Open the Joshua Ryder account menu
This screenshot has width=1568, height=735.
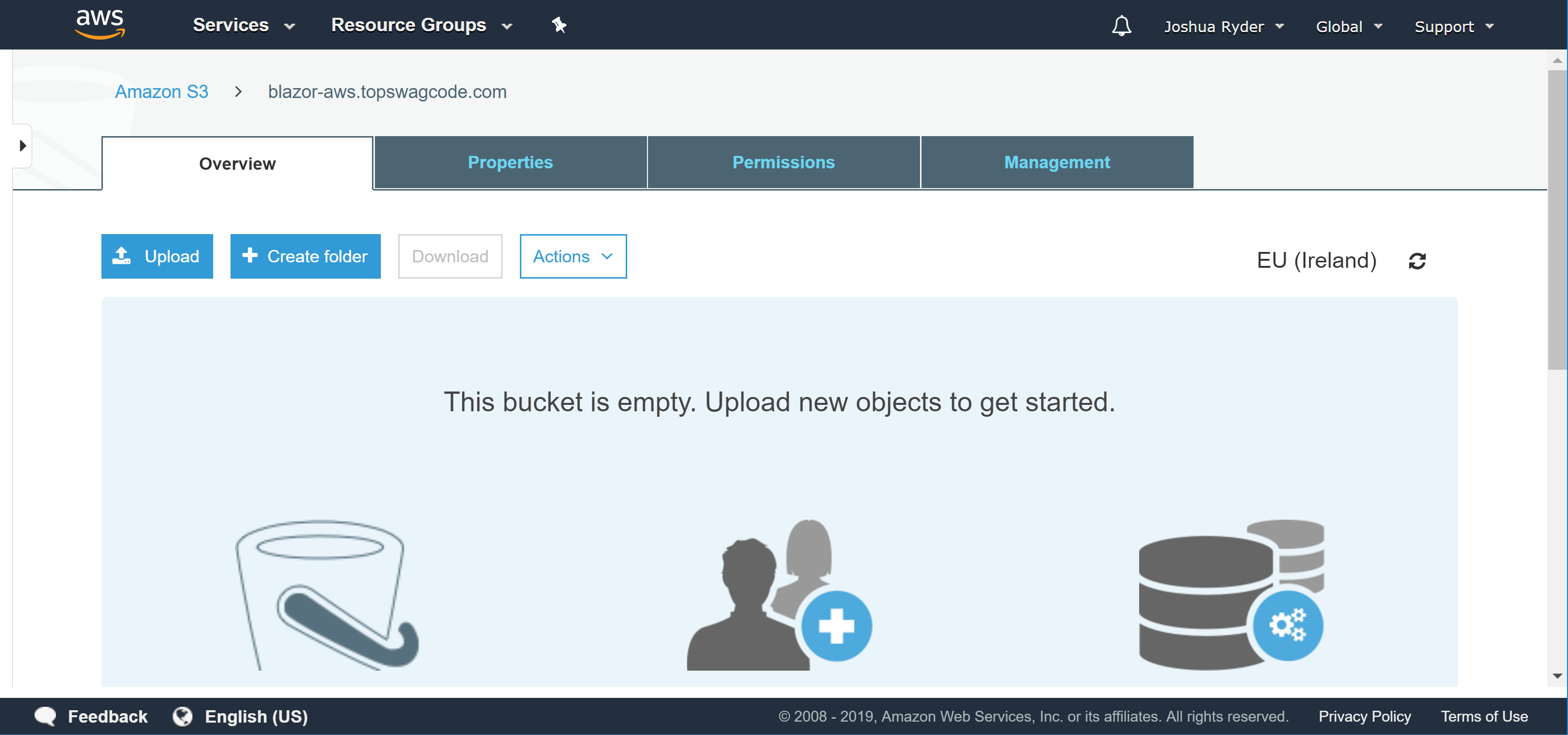[x=1224, y=26]
